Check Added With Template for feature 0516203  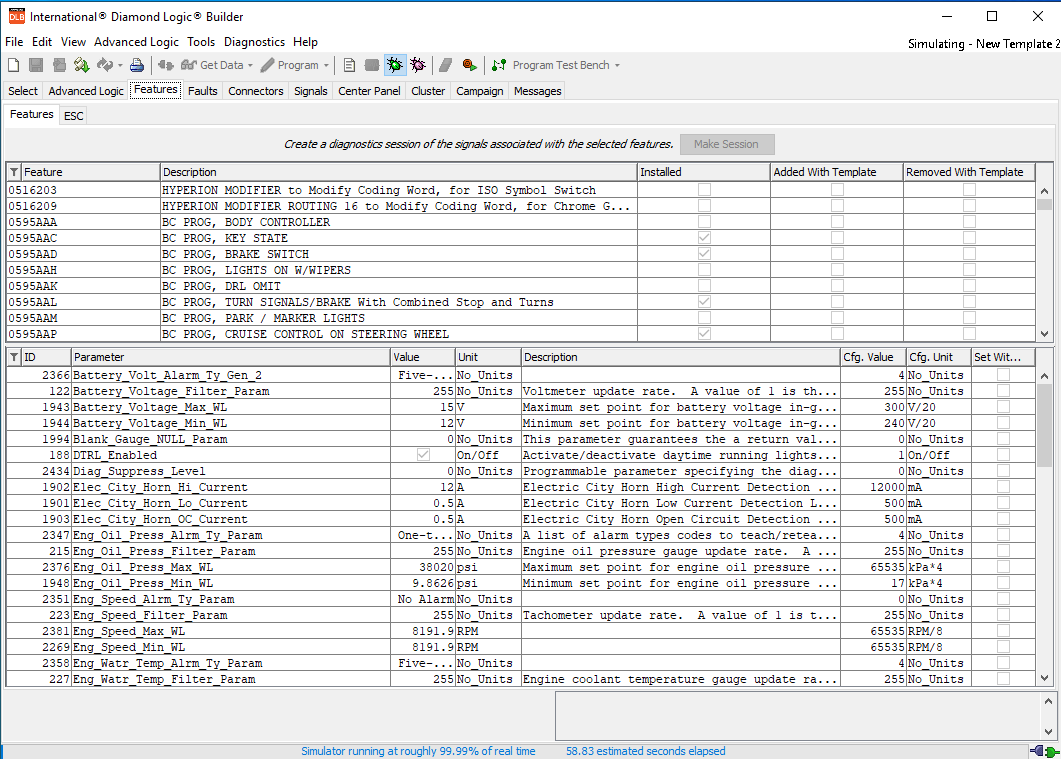[x=836, y=190]
